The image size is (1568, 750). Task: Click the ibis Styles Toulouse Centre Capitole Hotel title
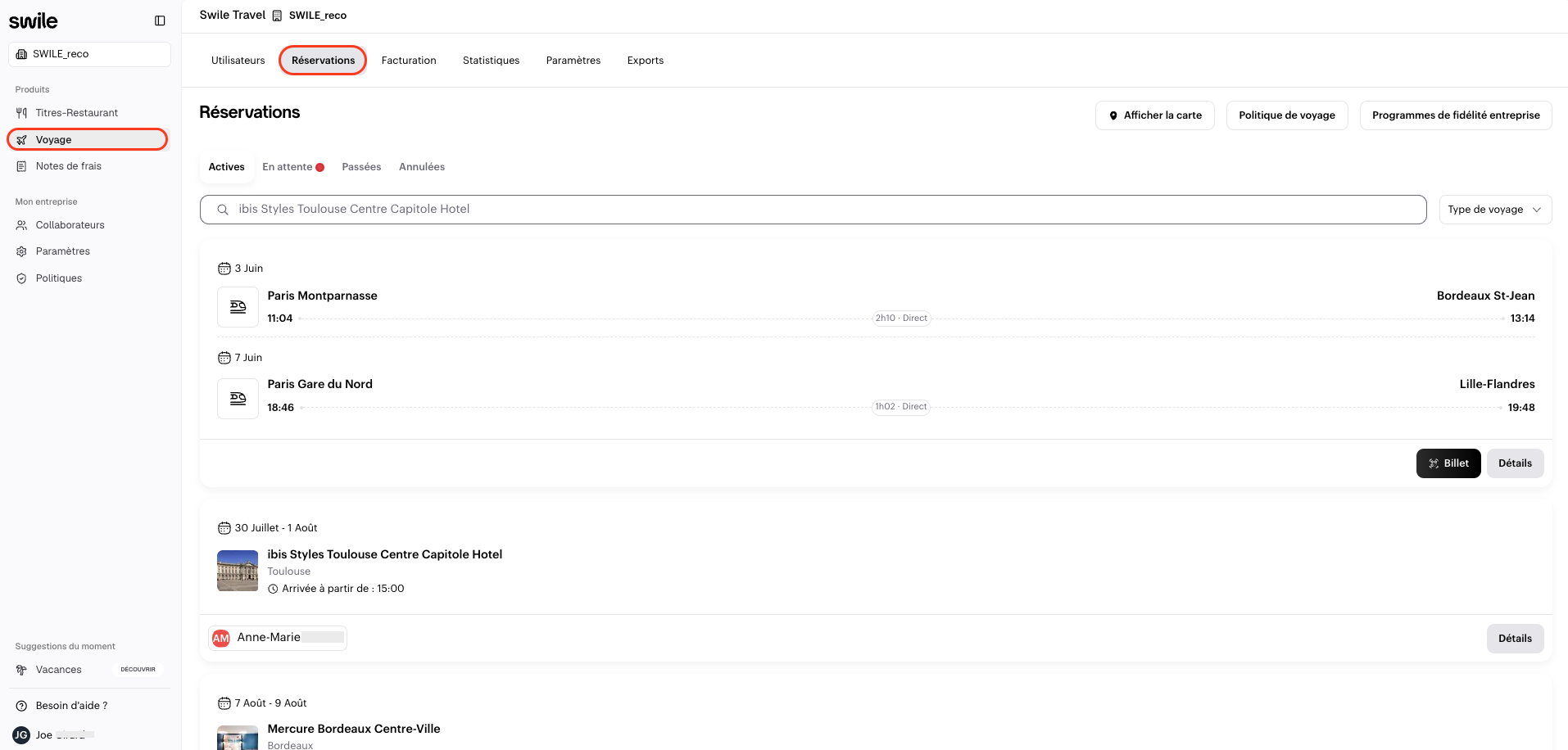[385, 554]
